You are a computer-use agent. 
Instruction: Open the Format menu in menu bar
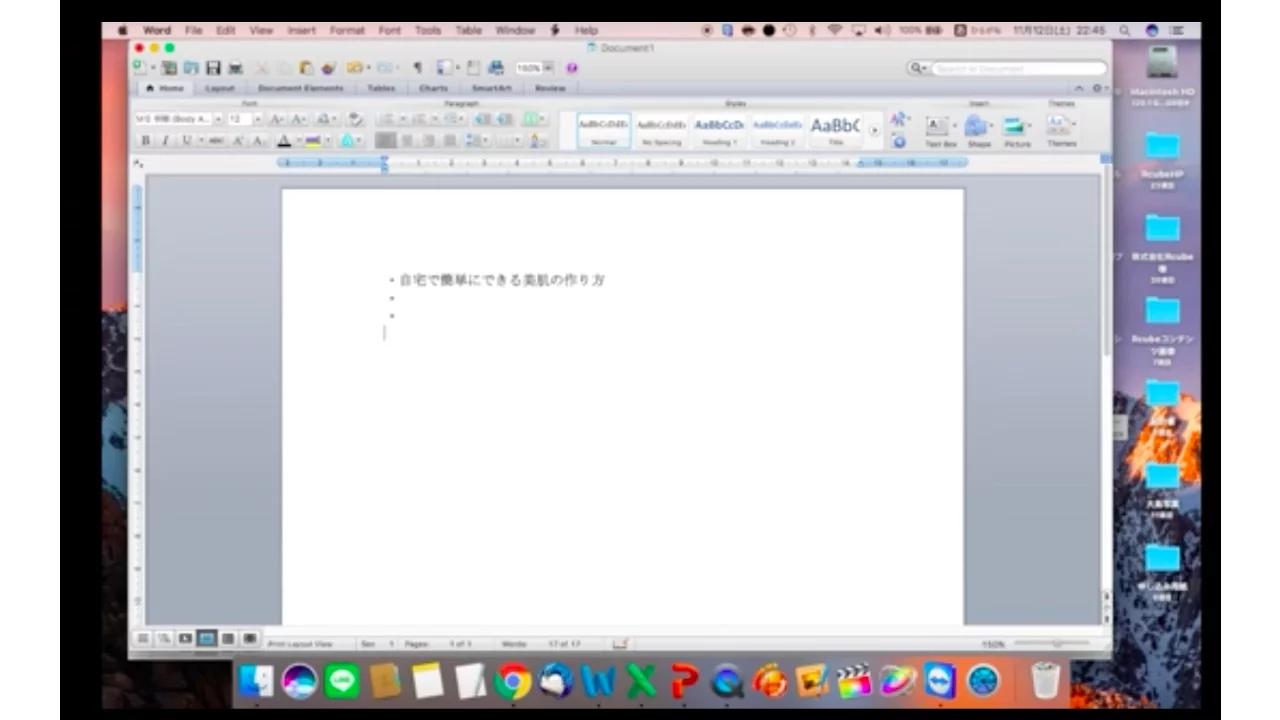coord(347,31)
